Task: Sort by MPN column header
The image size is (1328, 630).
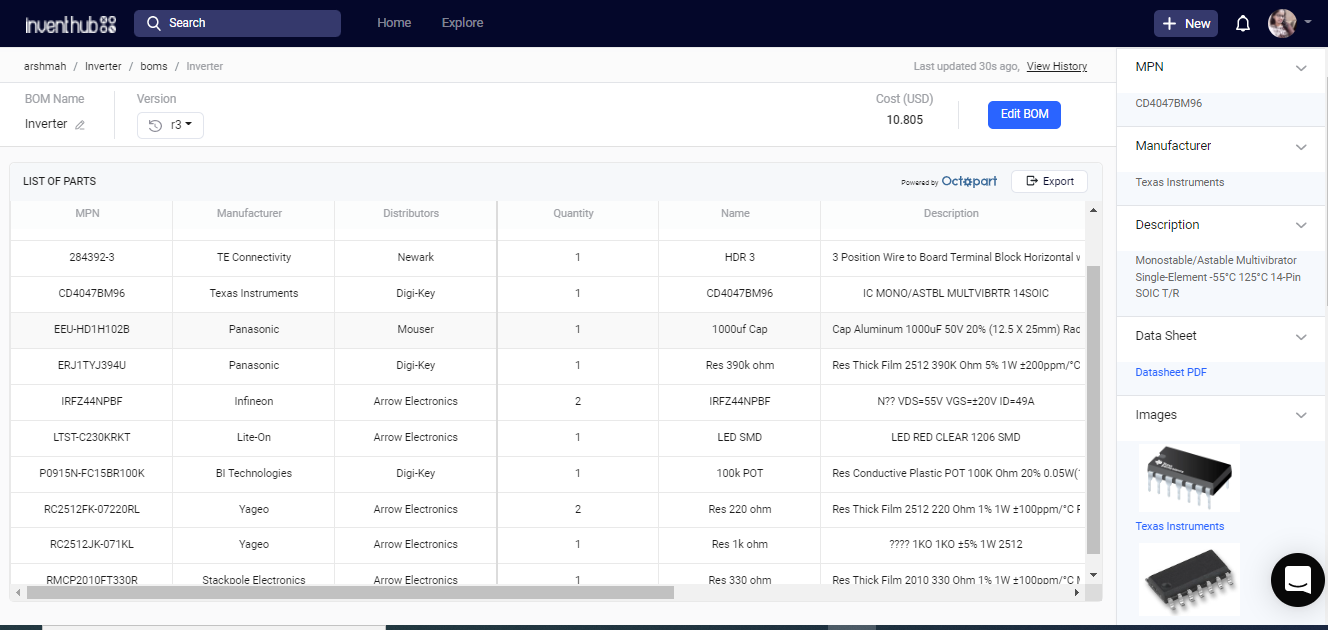Action: tap(88, 213)
